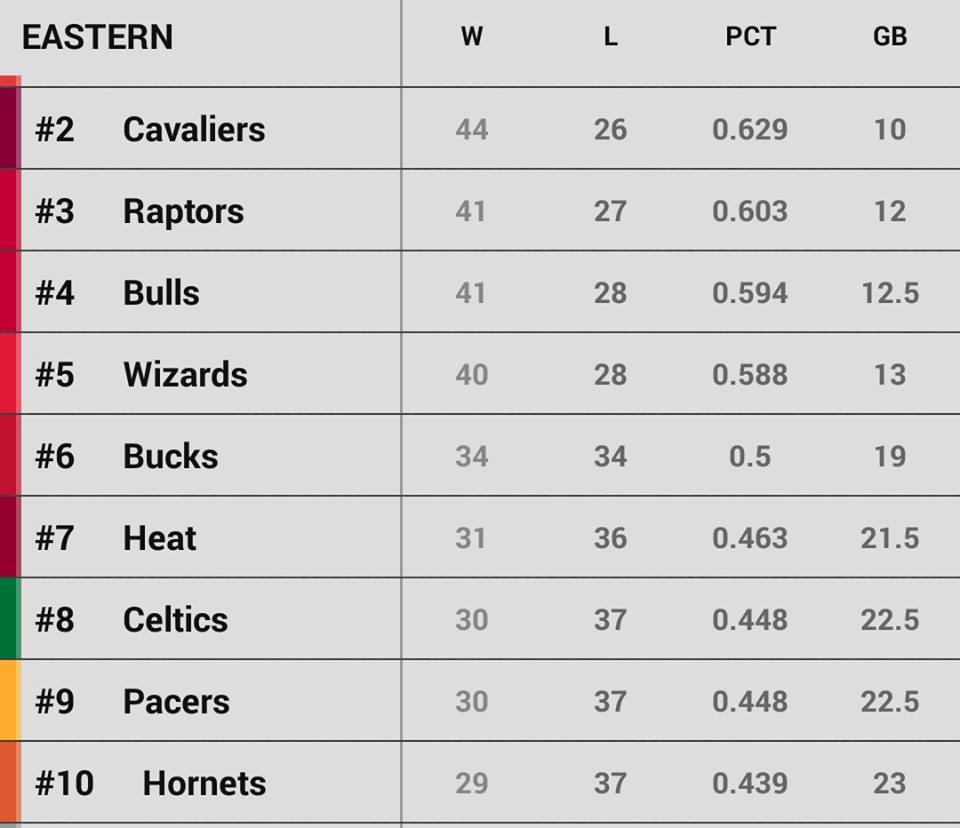Sort by the W column header
Image resolution: width=960 pixels, height=828 pixels.
(472, 38)
